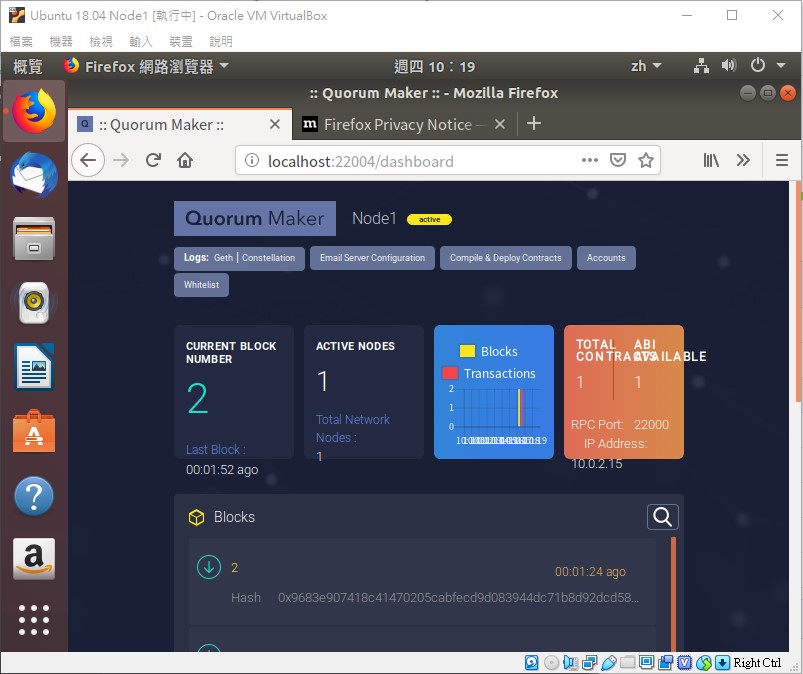
Task: Open page actions three-dot menu
Action: (x=590, y=160)
